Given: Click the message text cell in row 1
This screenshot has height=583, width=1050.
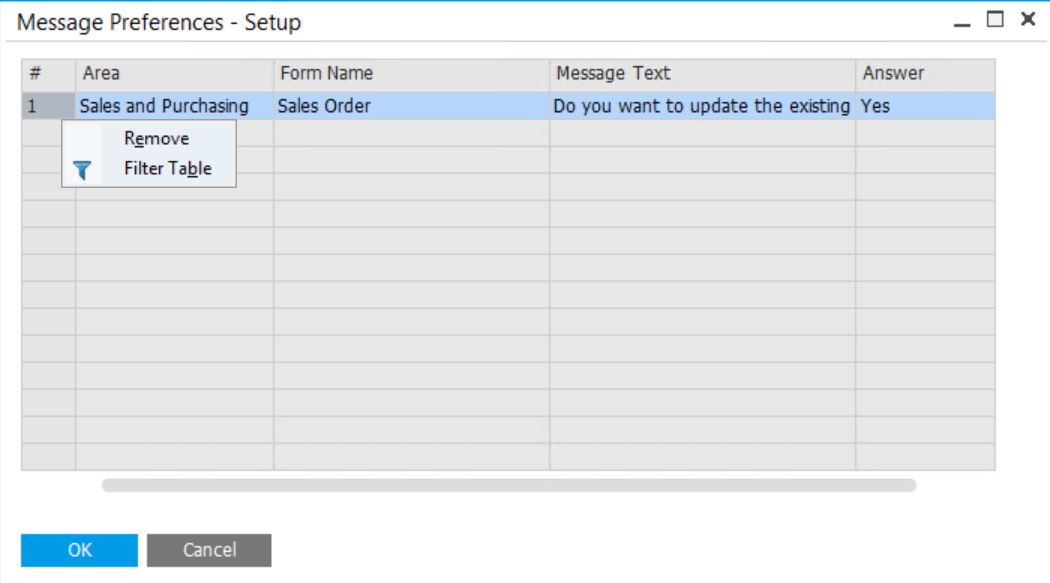Looking at the screenshot, I should (702, 106).
